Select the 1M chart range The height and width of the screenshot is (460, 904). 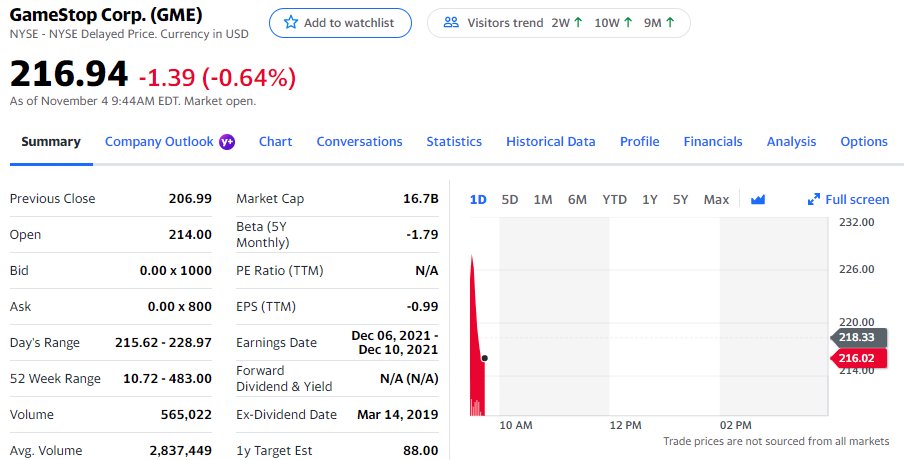coord(543,199)
